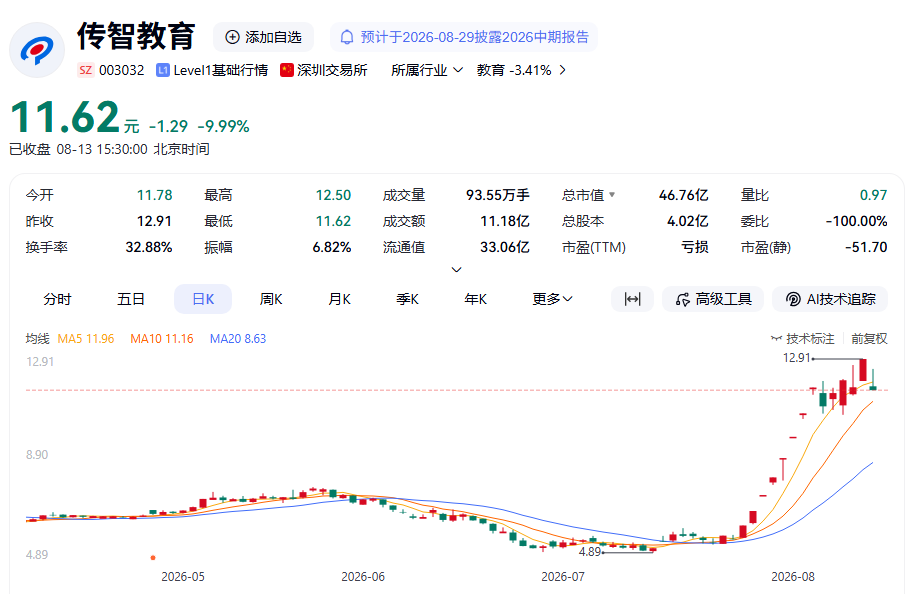912x594 pixels.
Task: Click chevron next to 教育 -3.41%
Action: coord(562,70)
